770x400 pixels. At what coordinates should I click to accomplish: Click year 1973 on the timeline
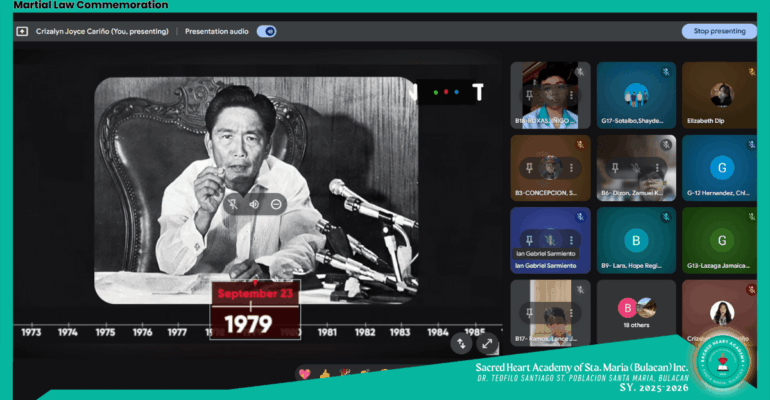click(x=31, y=332)
